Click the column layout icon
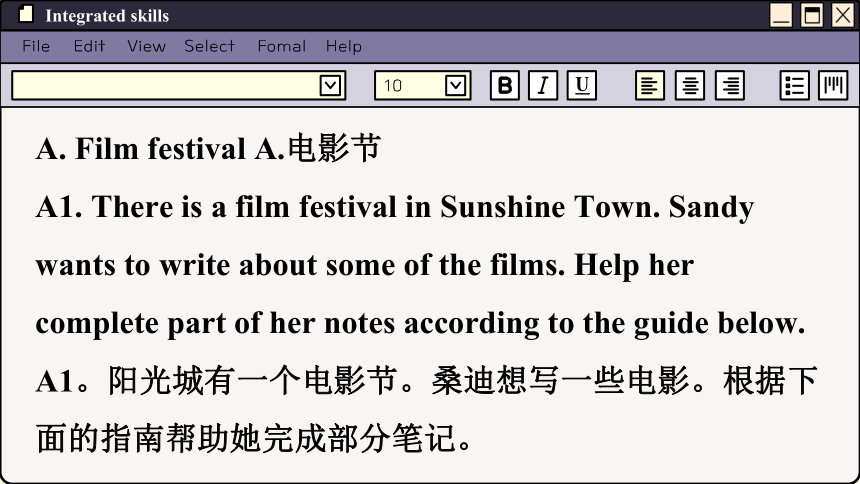This screenshot has height=484, width=860. [x=833, y=86]
